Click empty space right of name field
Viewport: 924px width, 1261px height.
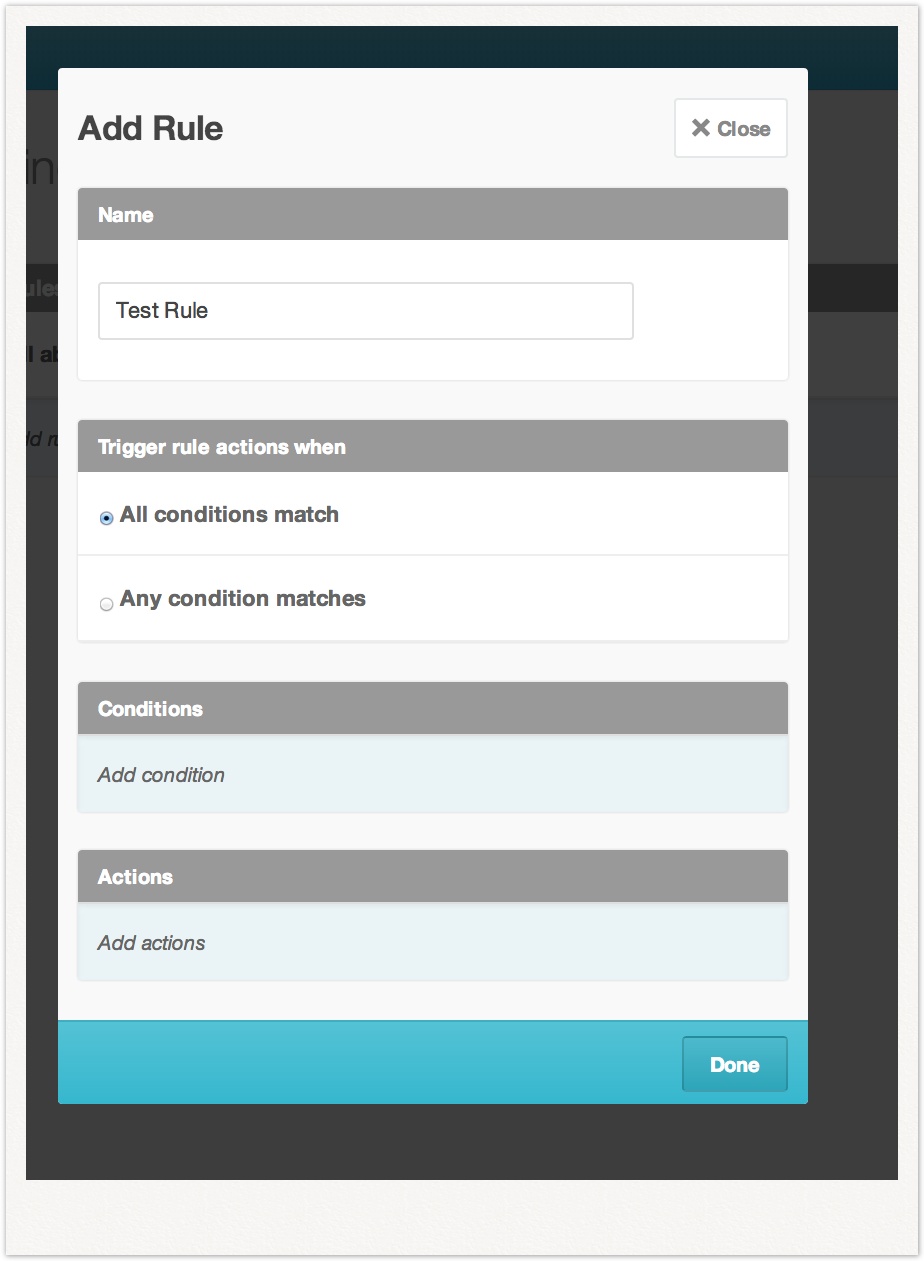click(710, 311)
